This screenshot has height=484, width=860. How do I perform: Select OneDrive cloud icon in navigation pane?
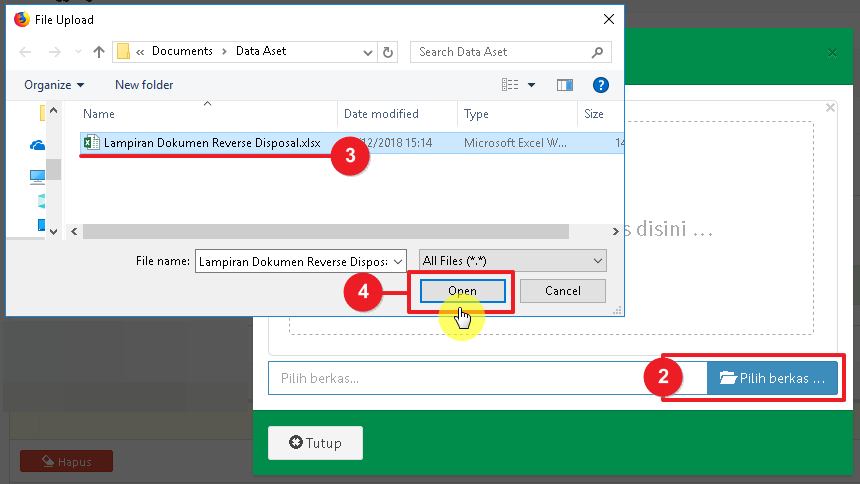[x=38, y=145]
